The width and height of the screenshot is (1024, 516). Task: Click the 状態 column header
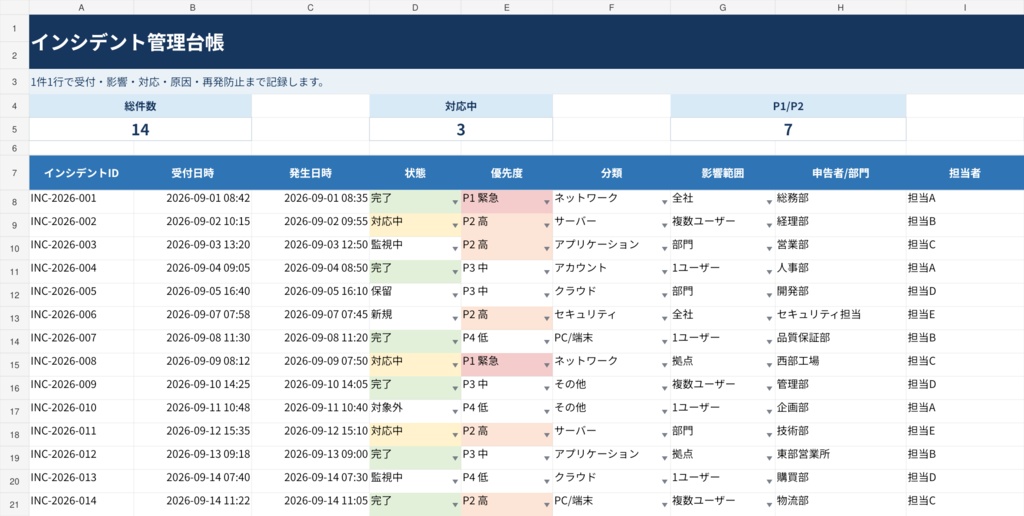tap(415, 173)
